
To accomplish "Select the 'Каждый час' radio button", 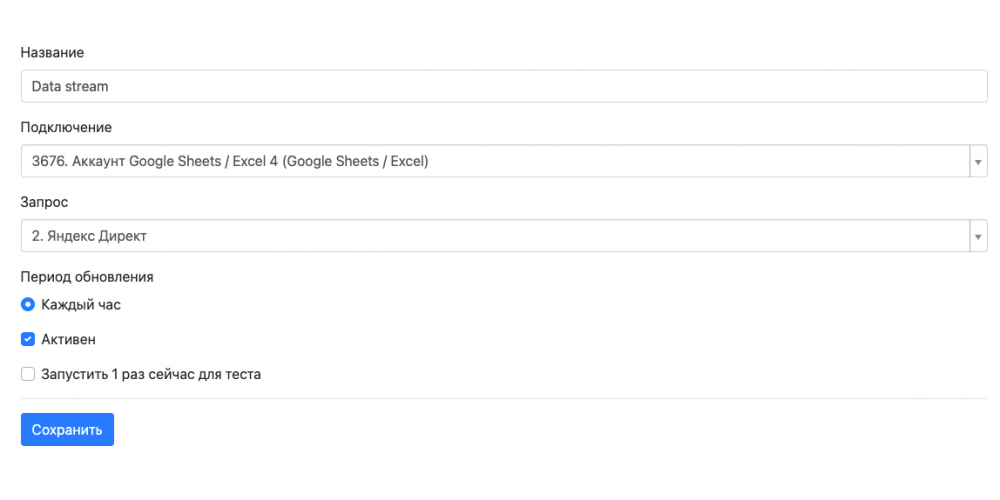I will click(27, 305).
